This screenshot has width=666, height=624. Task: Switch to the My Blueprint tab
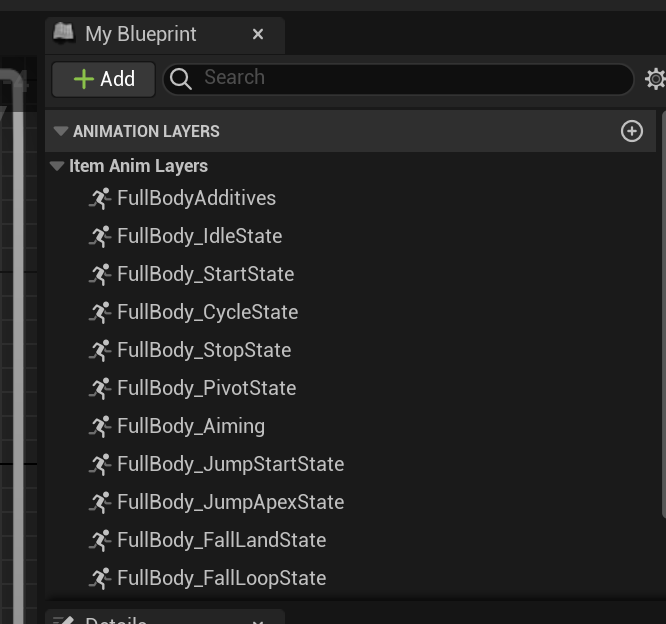[x=140, y=34]
